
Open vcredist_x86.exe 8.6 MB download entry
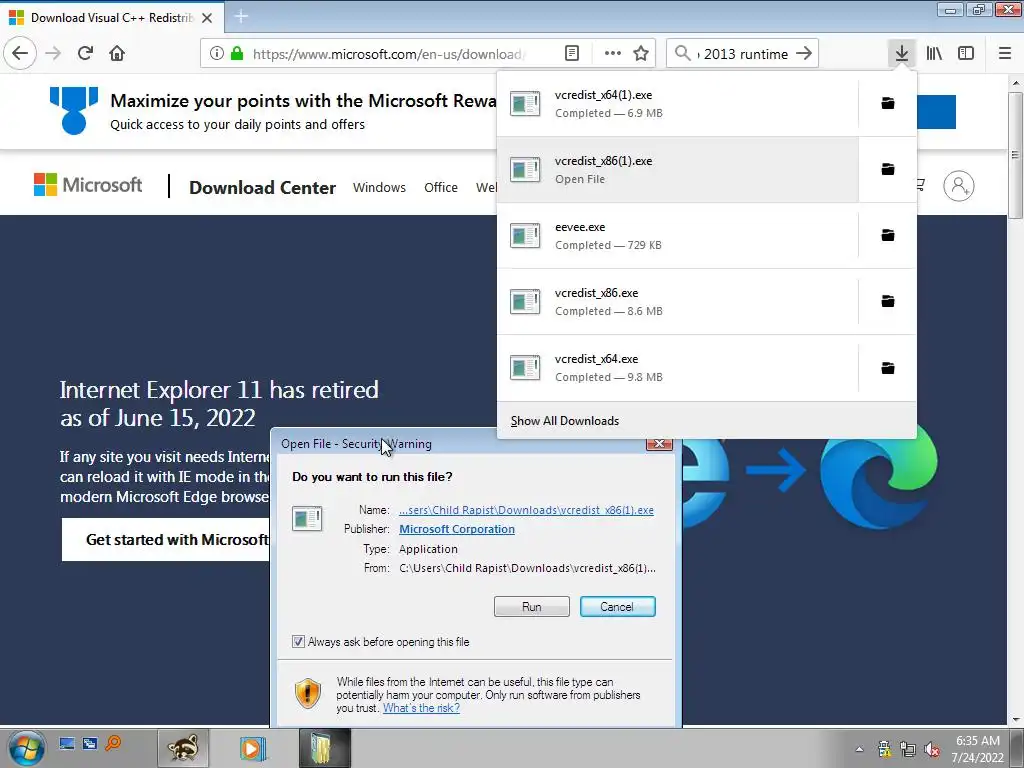pos(677,301)
